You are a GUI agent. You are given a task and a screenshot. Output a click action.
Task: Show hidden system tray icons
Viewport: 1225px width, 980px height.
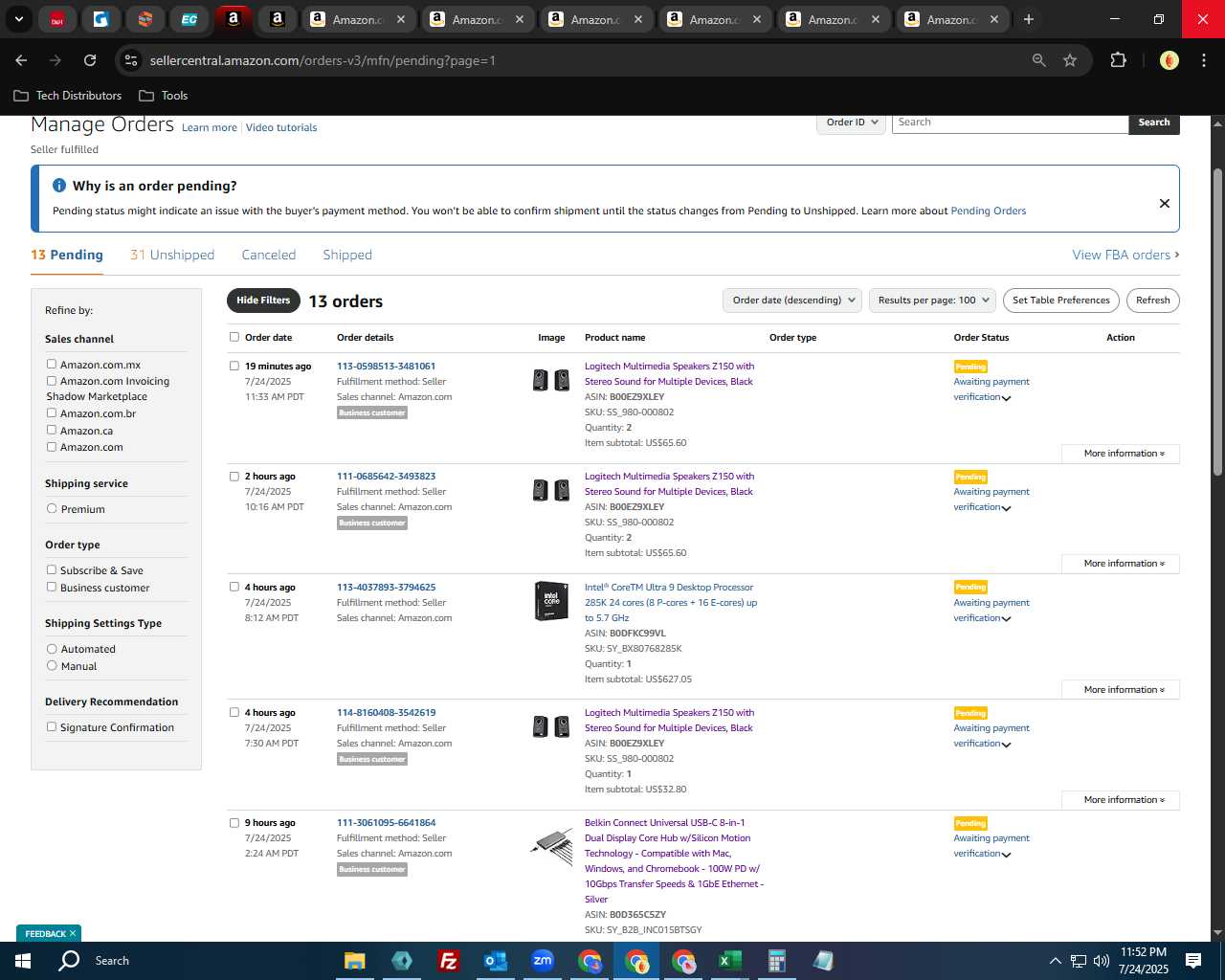[x=1055, y=961]
